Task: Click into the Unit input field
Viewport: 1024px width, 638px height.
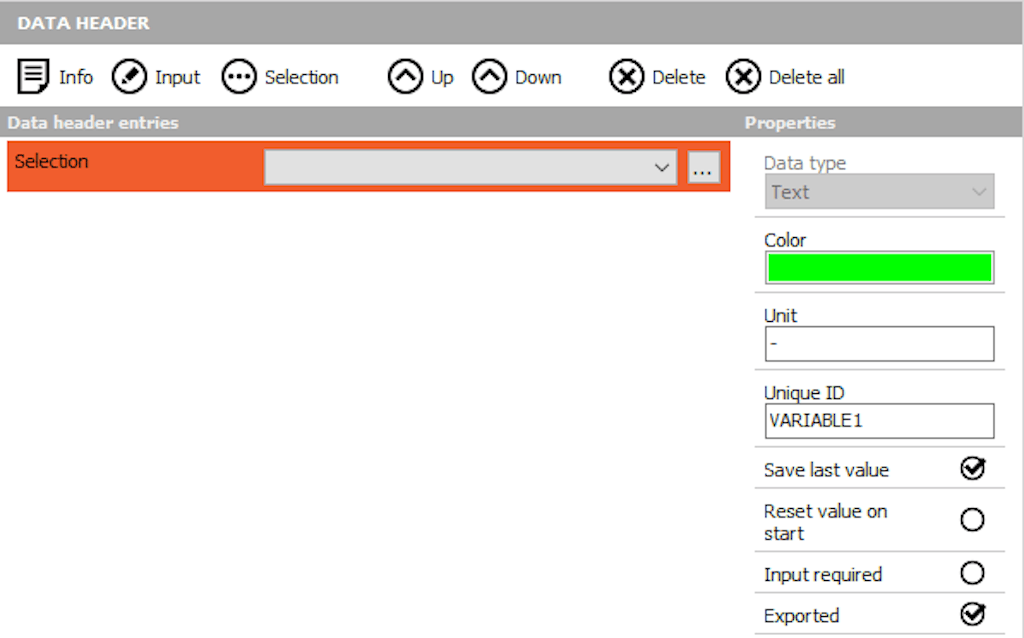Action: (879, 343)
